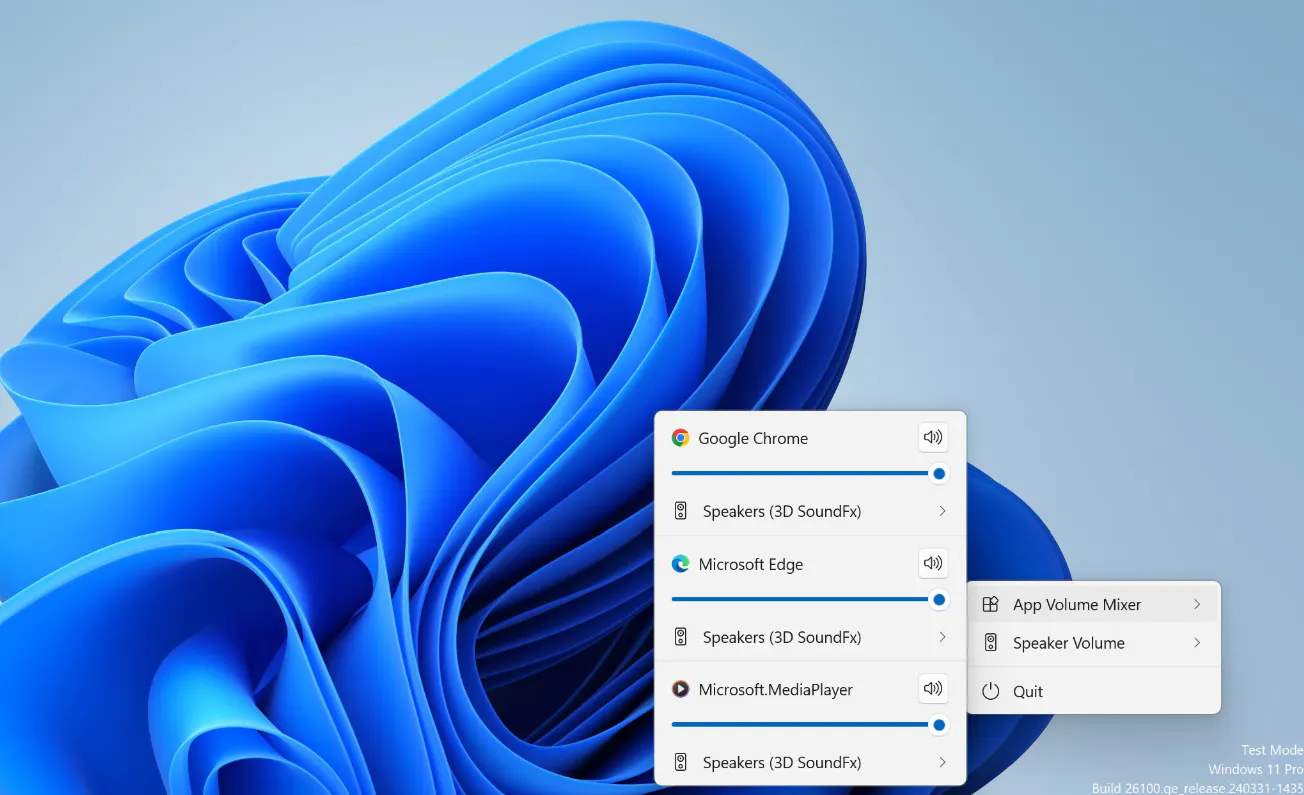Screen dimensions: 1304x795
Task: Adjust the Microsoft Edge volume slider
Action: point(809,599)
